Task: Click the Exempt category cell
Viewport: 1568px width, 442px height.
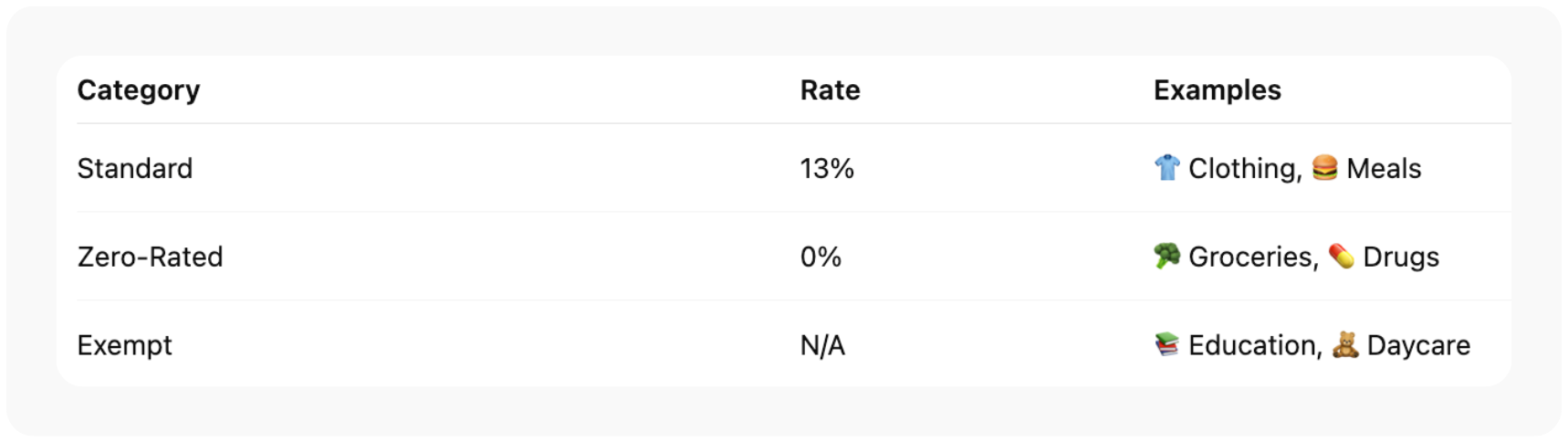Action: point(124,346)
